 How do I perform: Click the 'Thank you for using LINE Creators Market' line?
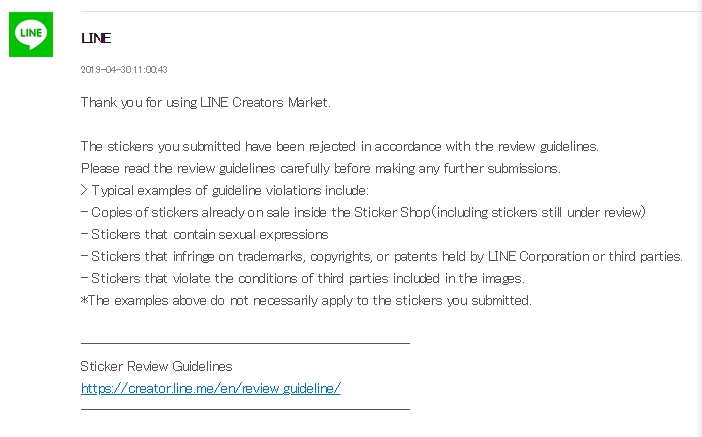point(205,103)
